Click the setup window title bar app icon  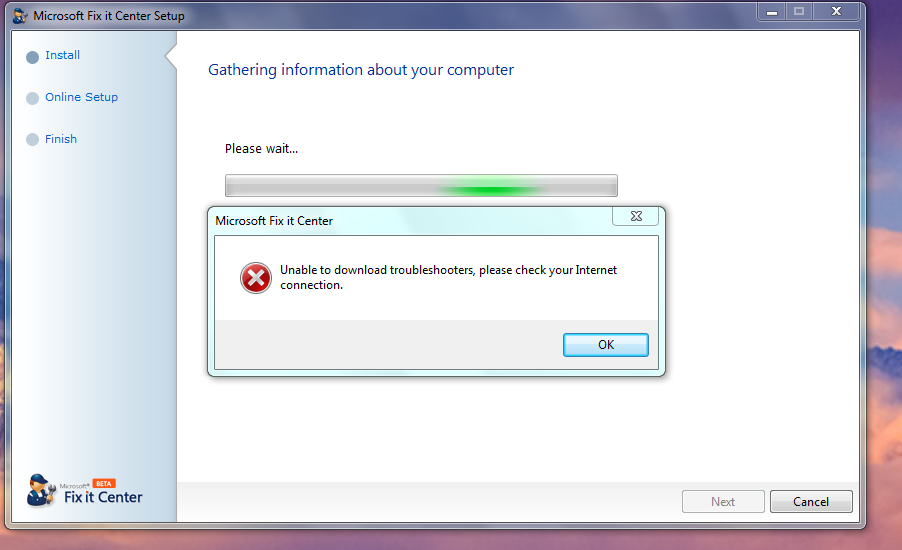coord(20,16)
